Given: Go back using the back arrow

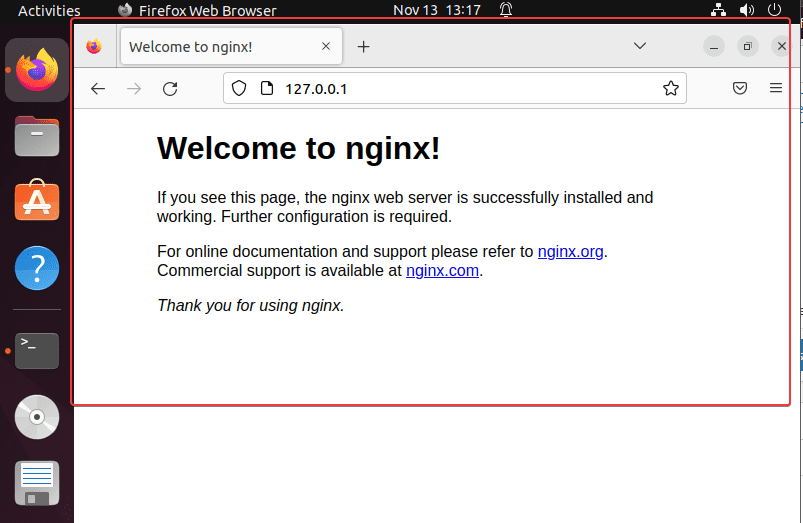Looking at the screenshot, I should pyautogui.click(x=98, y=89).
